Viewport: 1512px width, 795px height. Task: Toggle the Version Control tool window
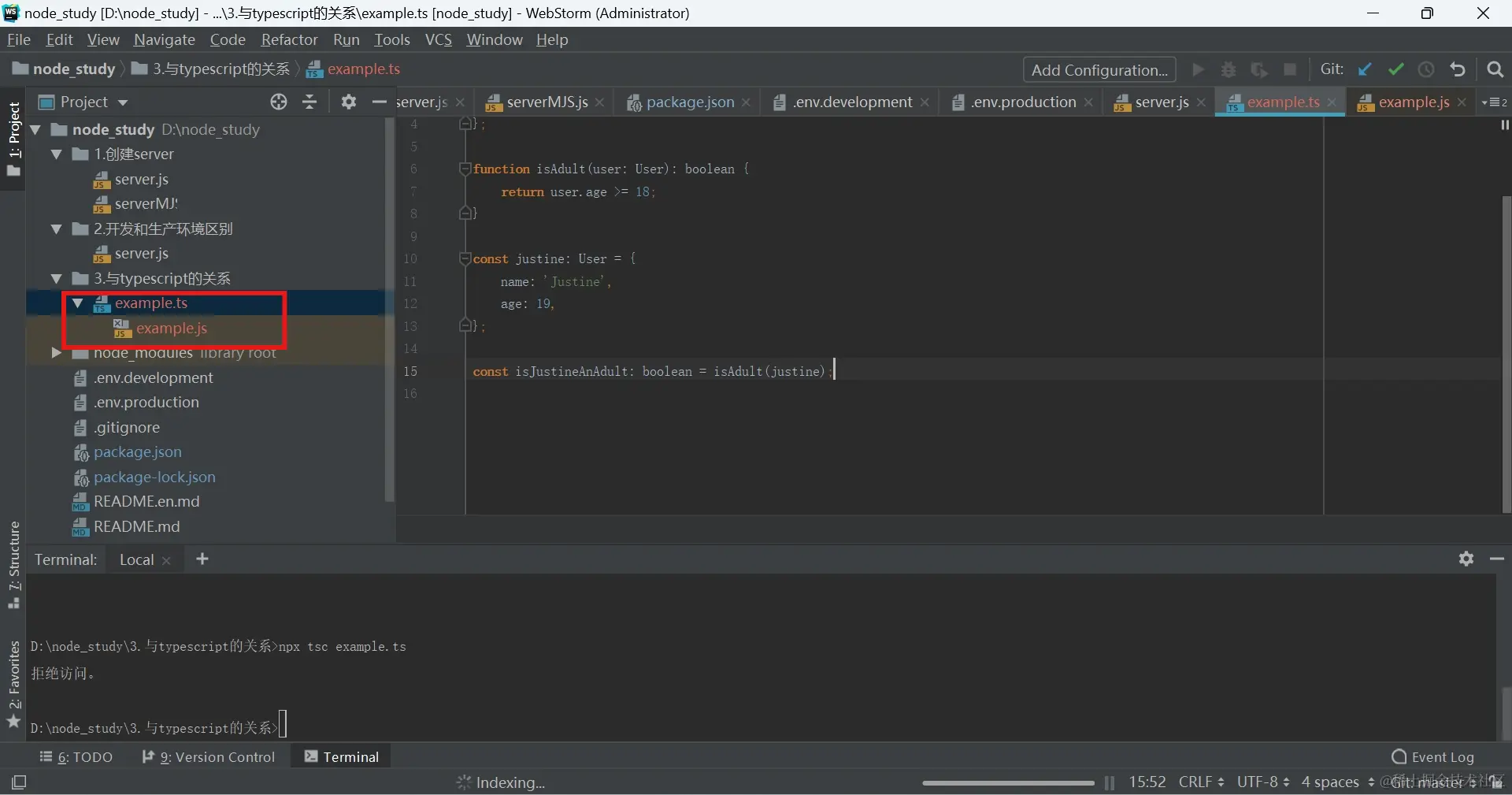pyautogui.click(x=209, y=757)
